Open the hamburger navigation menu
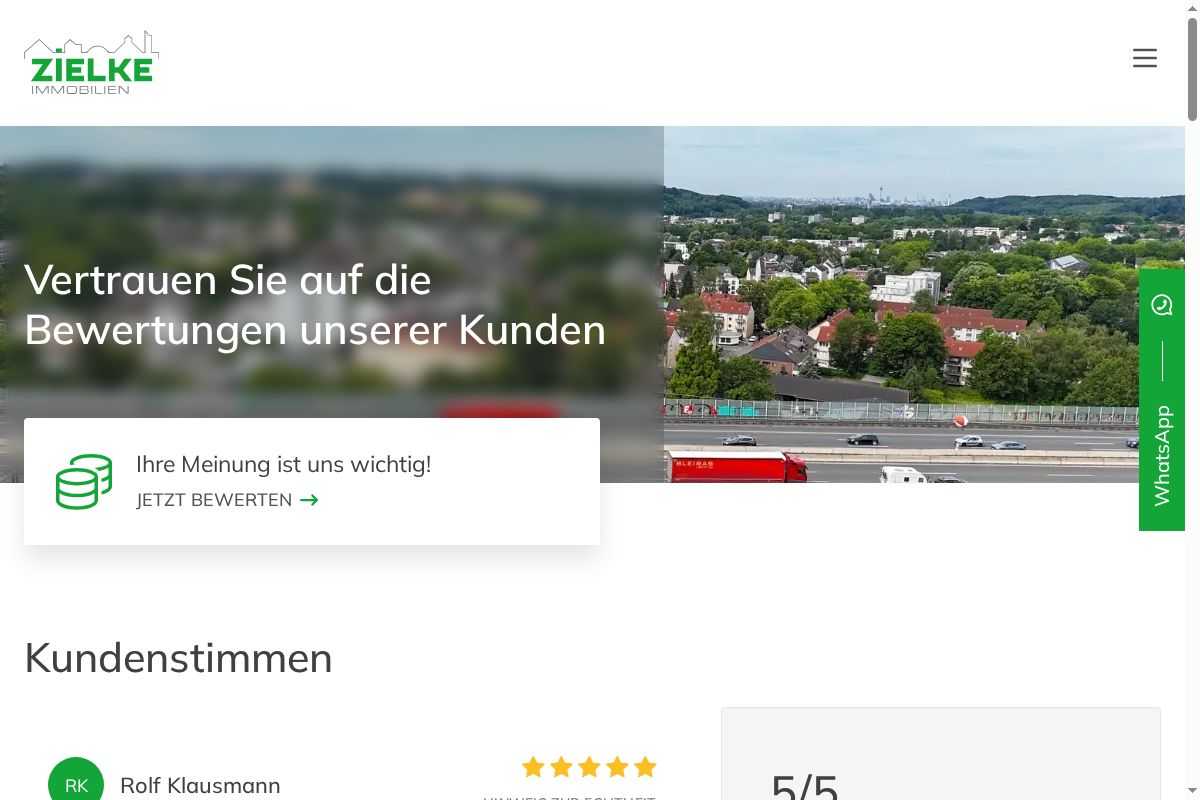Screen dimensions: 1200x800 coord(1145,58)
